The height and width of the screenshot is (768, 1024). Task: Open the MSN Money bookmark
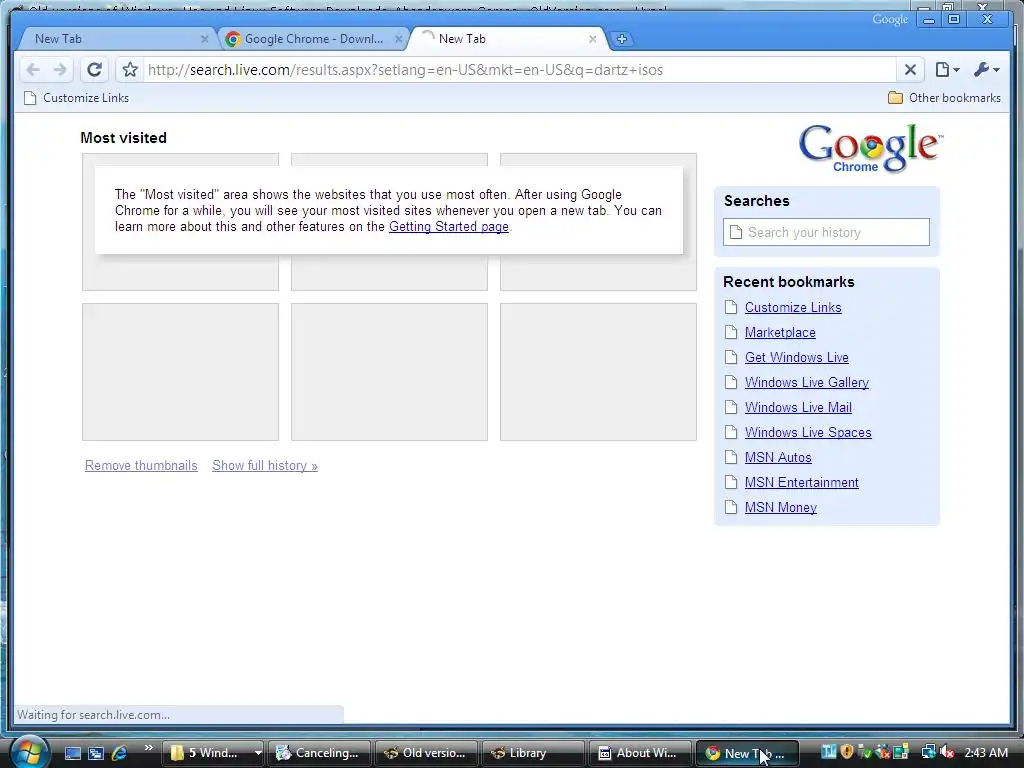tap(780, 507)
